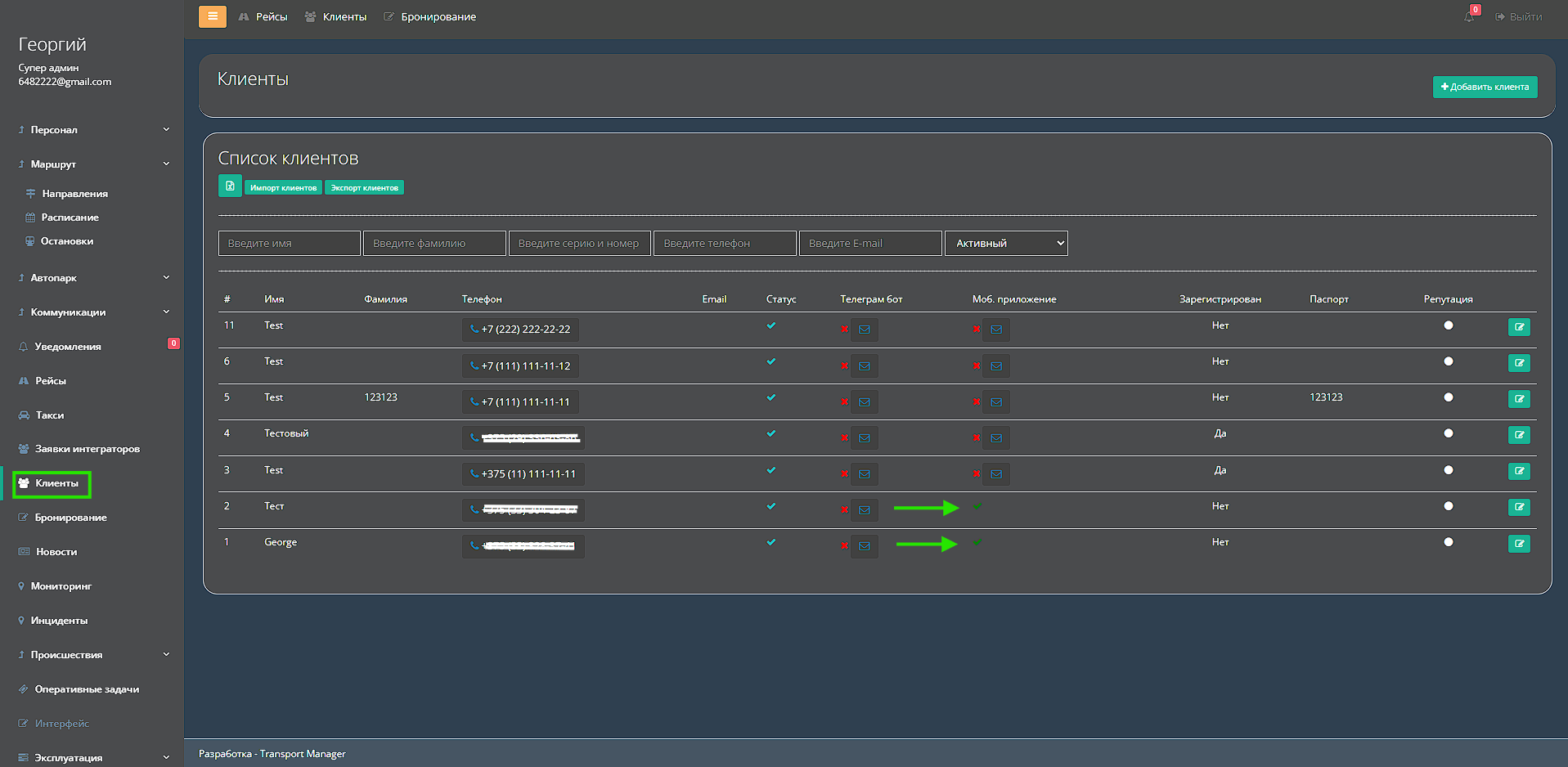The width and height of the screenshot is (1568, 767).
Task: Click the Экспорт клиентов button
Action: tap(364, 188)
